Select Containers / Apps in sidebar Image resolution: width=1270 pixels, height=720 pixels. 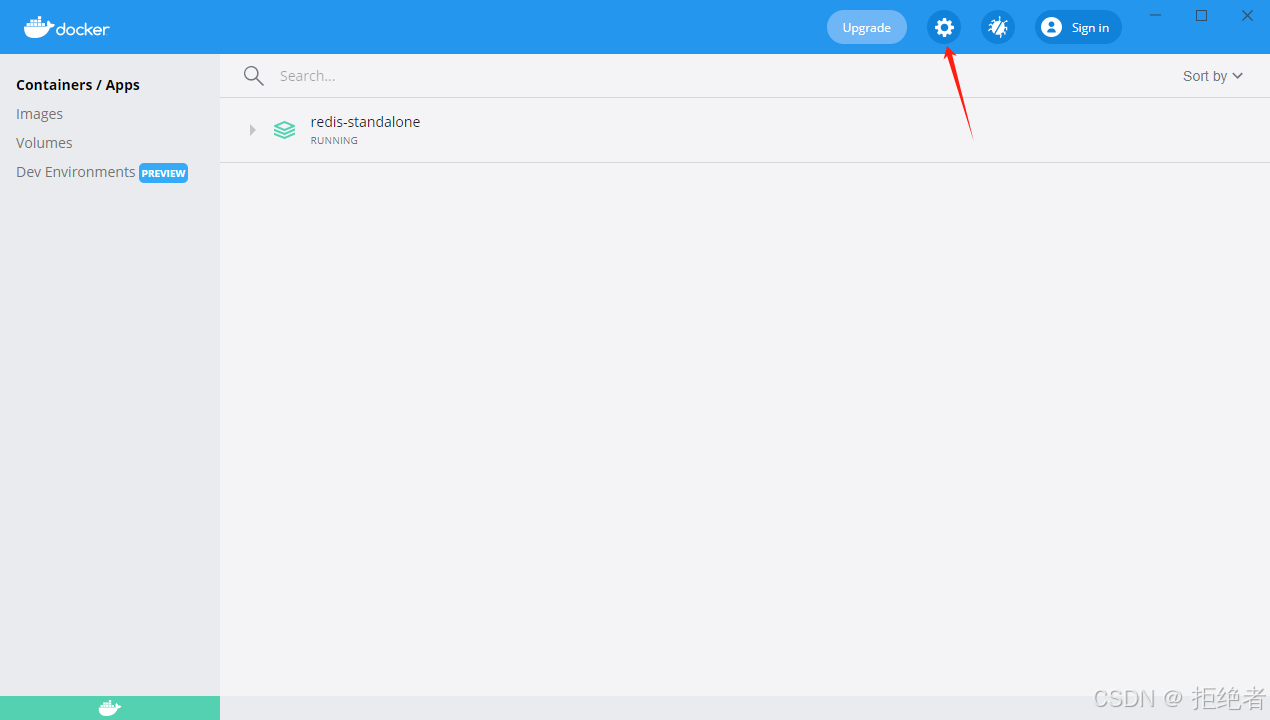point(78,85)
